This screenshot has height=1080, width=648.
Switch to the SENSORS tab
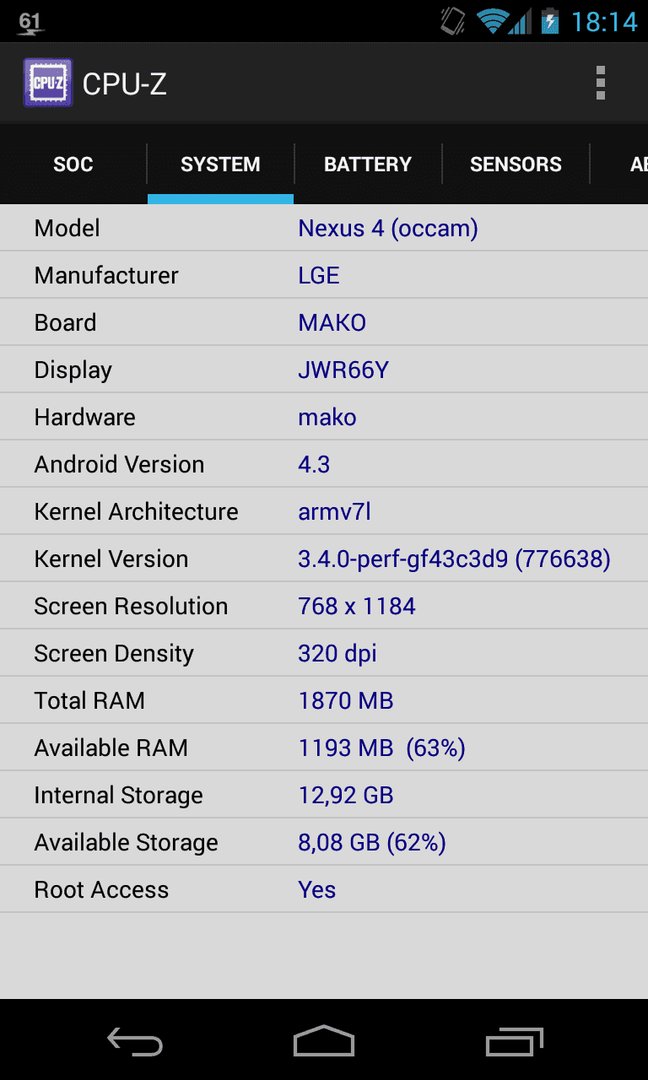[516, 164]
